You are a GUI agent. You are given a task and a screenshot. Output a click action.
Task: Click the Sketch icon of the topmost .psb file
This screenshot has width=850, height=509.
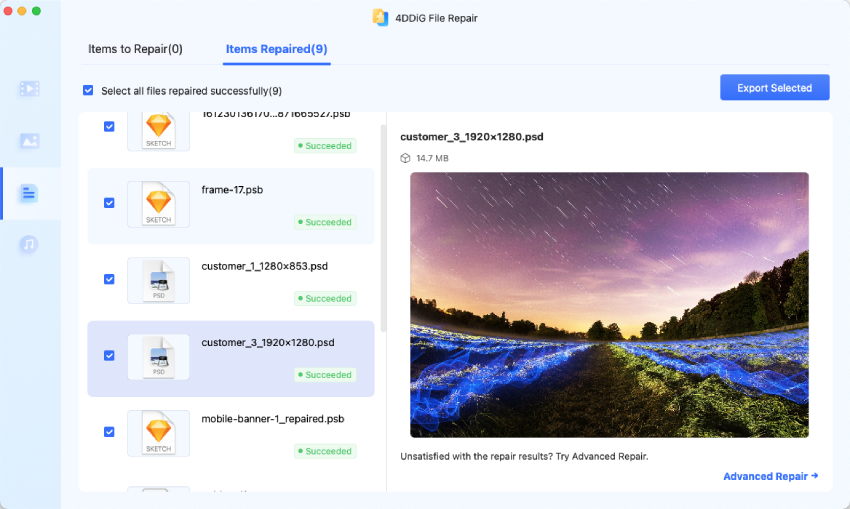pyautogui.click(x=158, y=131)
